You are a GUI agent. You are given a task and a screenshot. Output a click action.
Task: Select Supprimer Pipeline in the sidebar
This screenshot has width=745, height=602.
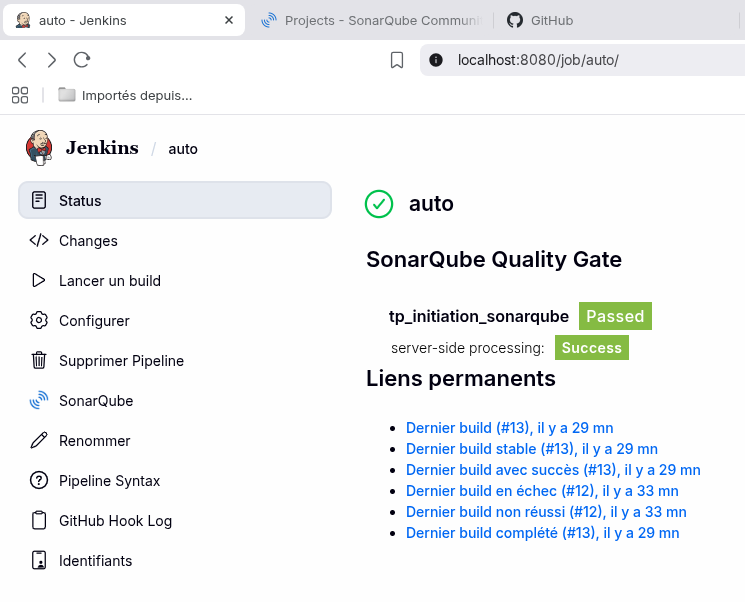pyautogui.click(x=175, y=360)
